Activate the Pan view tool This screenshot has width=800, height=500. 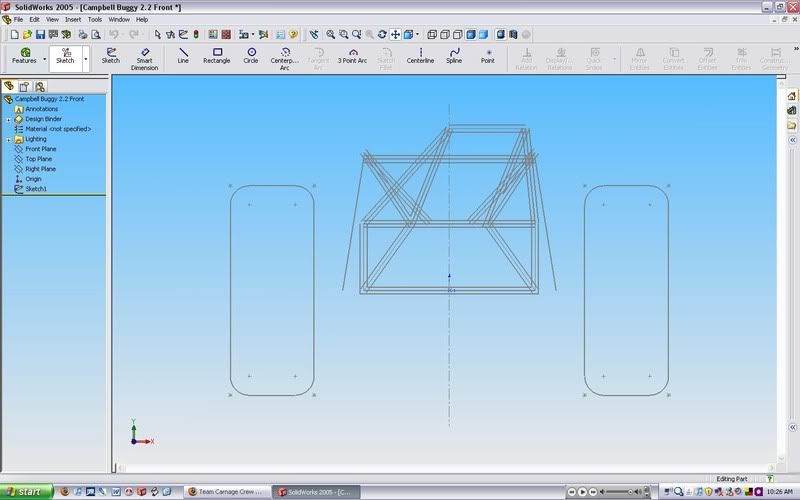click(395, 35)
